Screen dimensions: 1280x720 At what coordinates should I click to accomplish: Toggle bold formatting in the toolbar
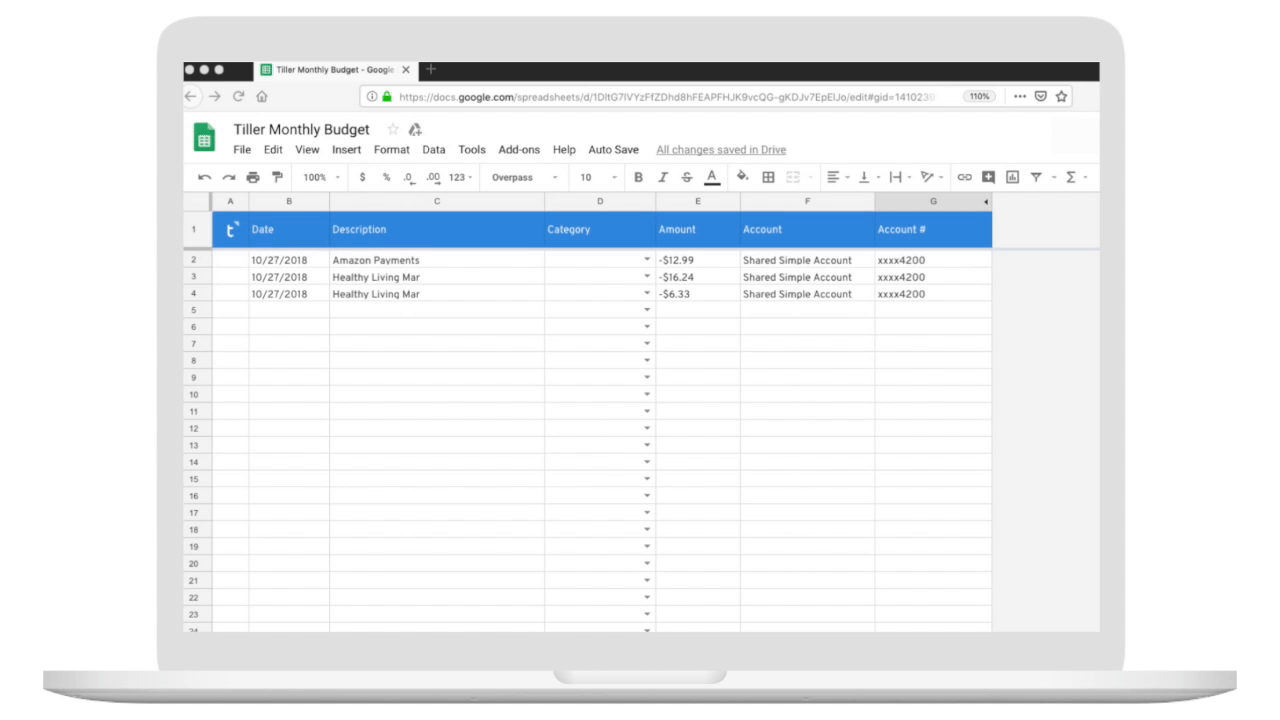pos(638,177)
